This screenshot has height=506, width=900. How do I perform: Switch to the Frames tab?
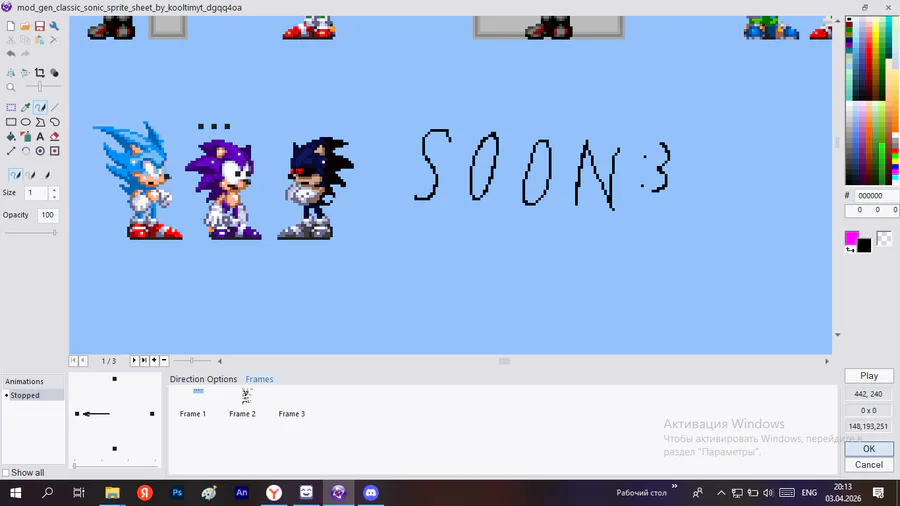pyautogui.click(x=259, y=379)
